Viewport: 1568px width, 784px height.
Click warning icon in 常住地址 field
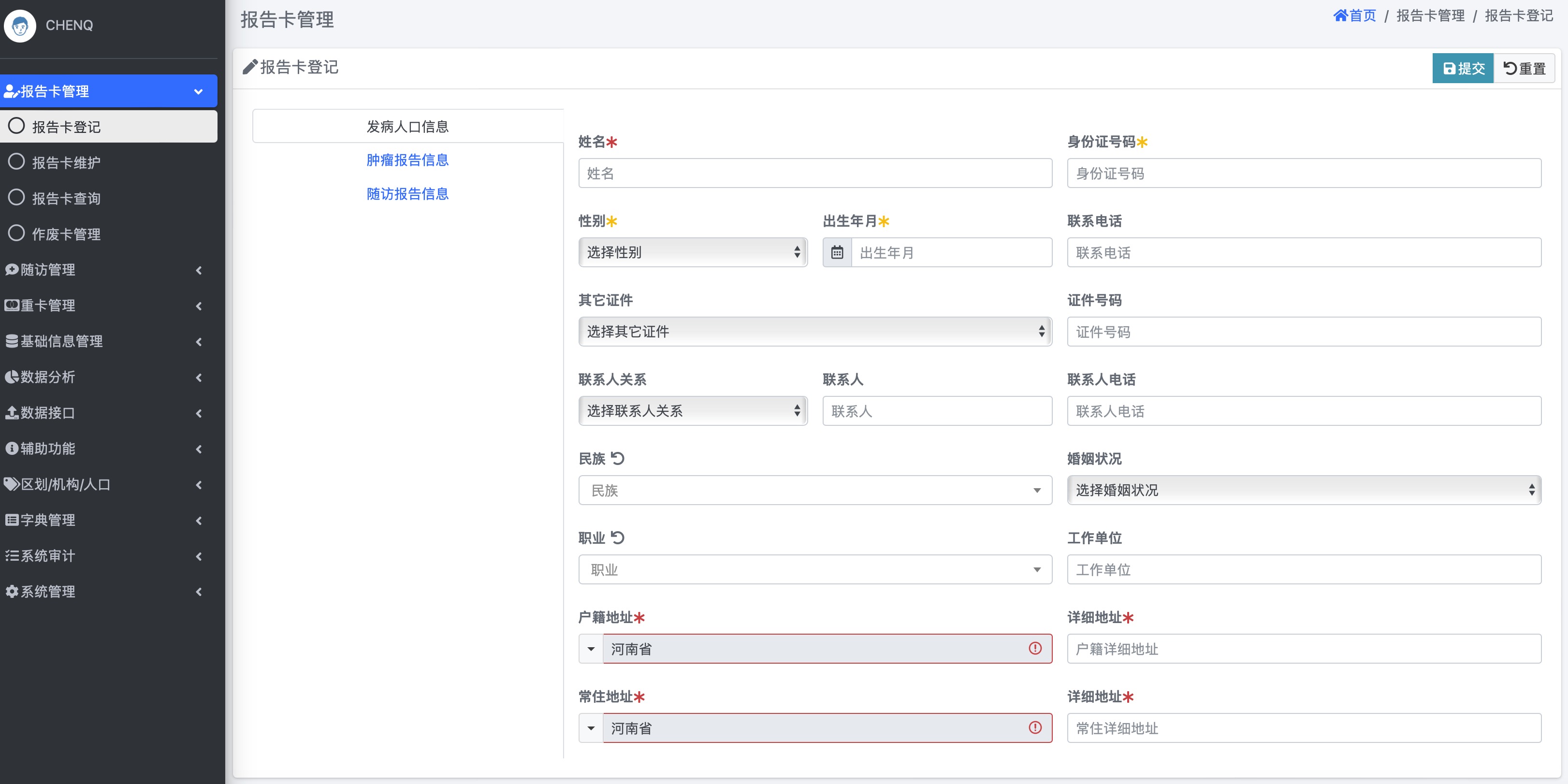click(x=1035, y=727)
